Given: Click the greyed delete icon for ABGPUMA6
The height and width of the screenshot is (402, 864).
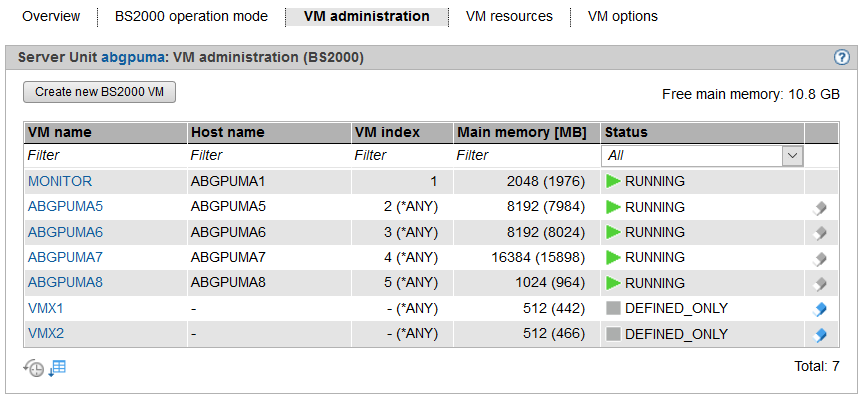Looking at the screenshot, I should 820,233.
